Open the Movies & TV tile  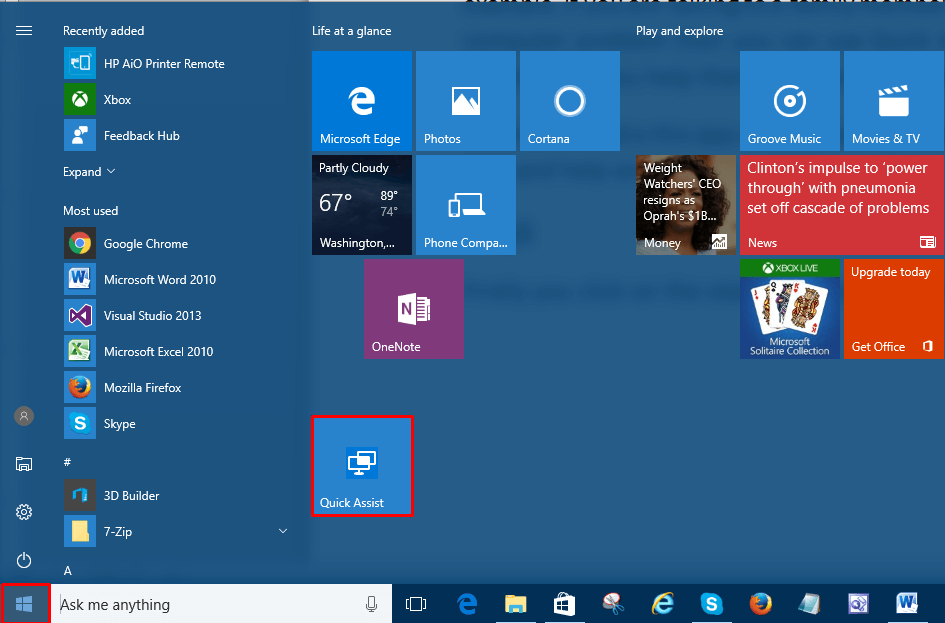pyautogui.click(x=893, y=101)
